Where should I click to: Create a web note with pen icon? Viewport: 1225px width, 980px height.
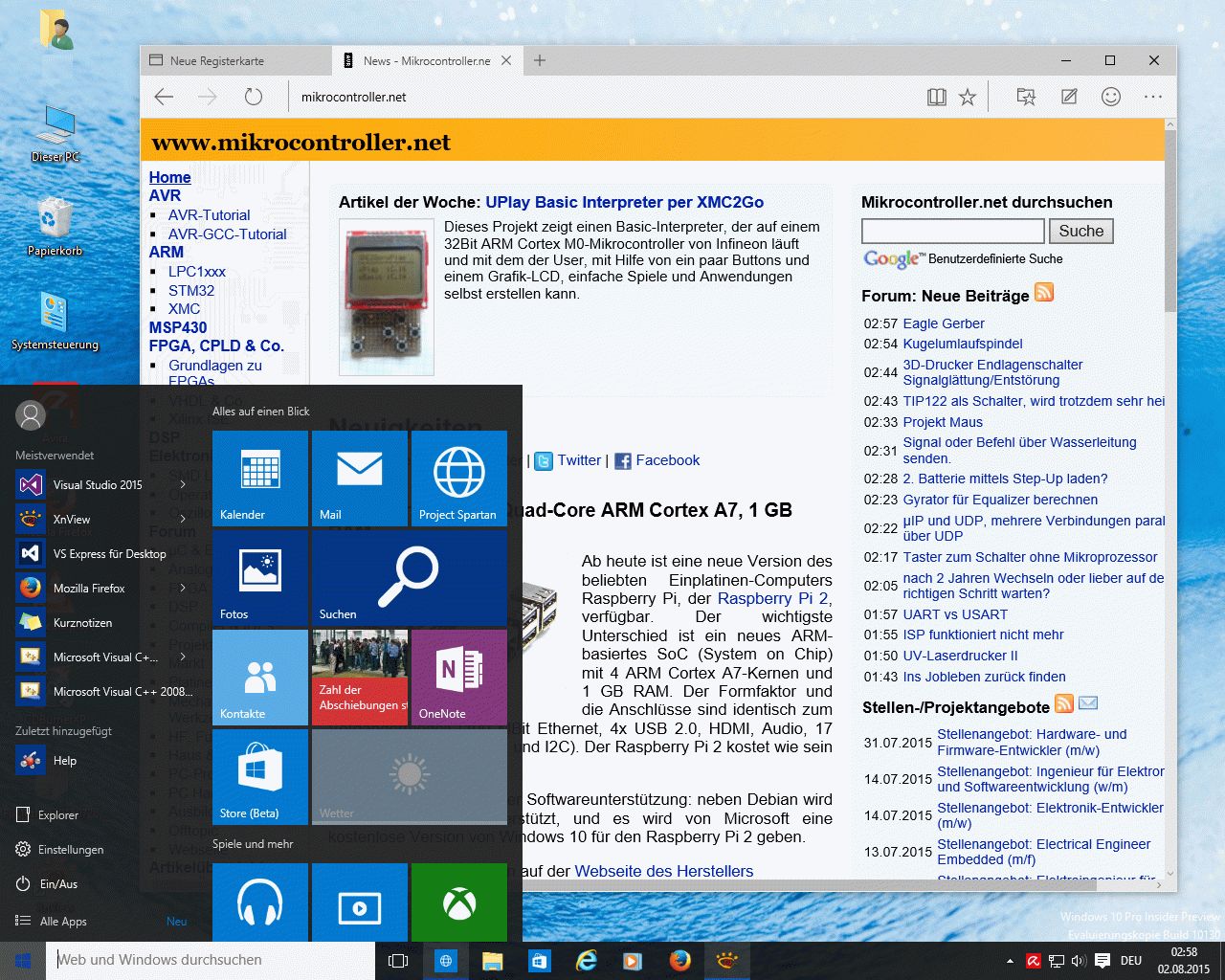1069,97
